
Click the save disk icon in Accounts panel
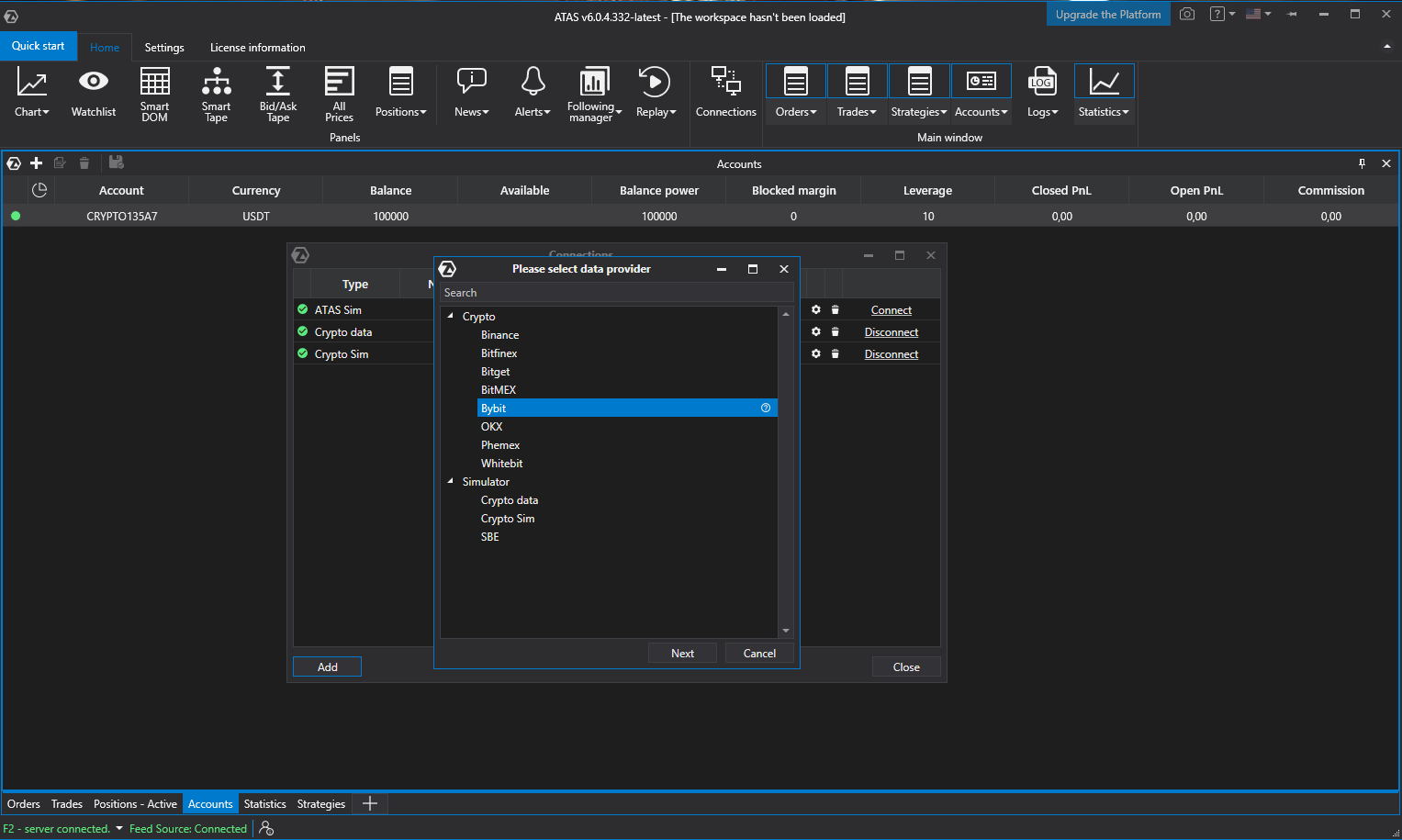coord(116,162)
